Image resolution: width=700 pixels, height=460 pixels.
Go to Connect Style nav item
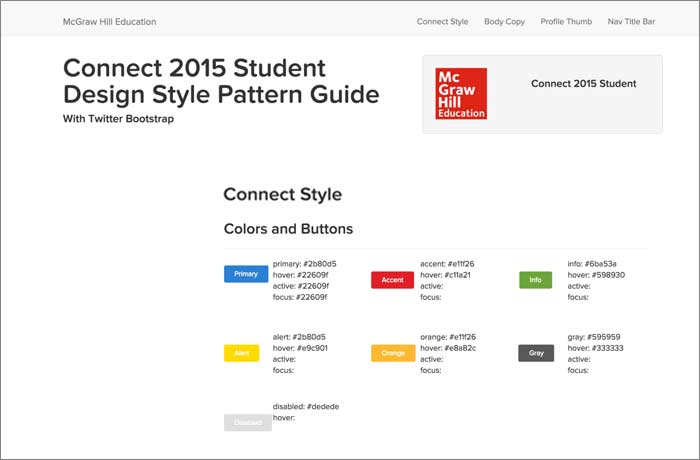pos(442,21)
